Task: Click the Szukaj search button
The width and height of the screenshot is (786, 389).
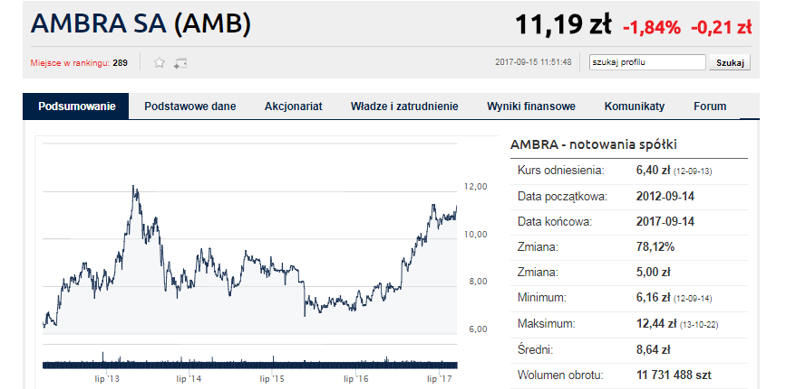Action: pos(729,63)
